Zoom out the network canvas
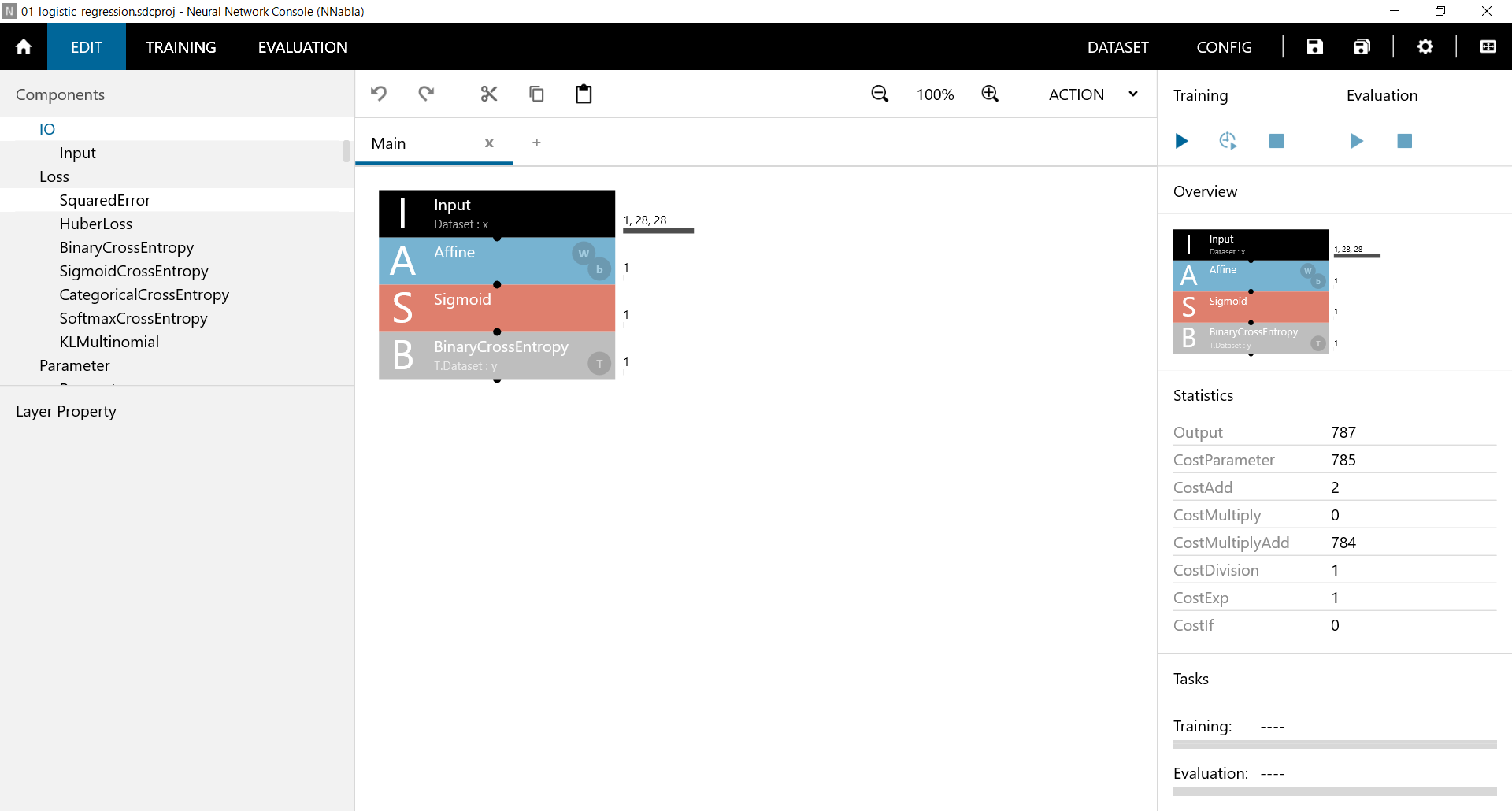1512x811 pixels. tap(880, 94)
